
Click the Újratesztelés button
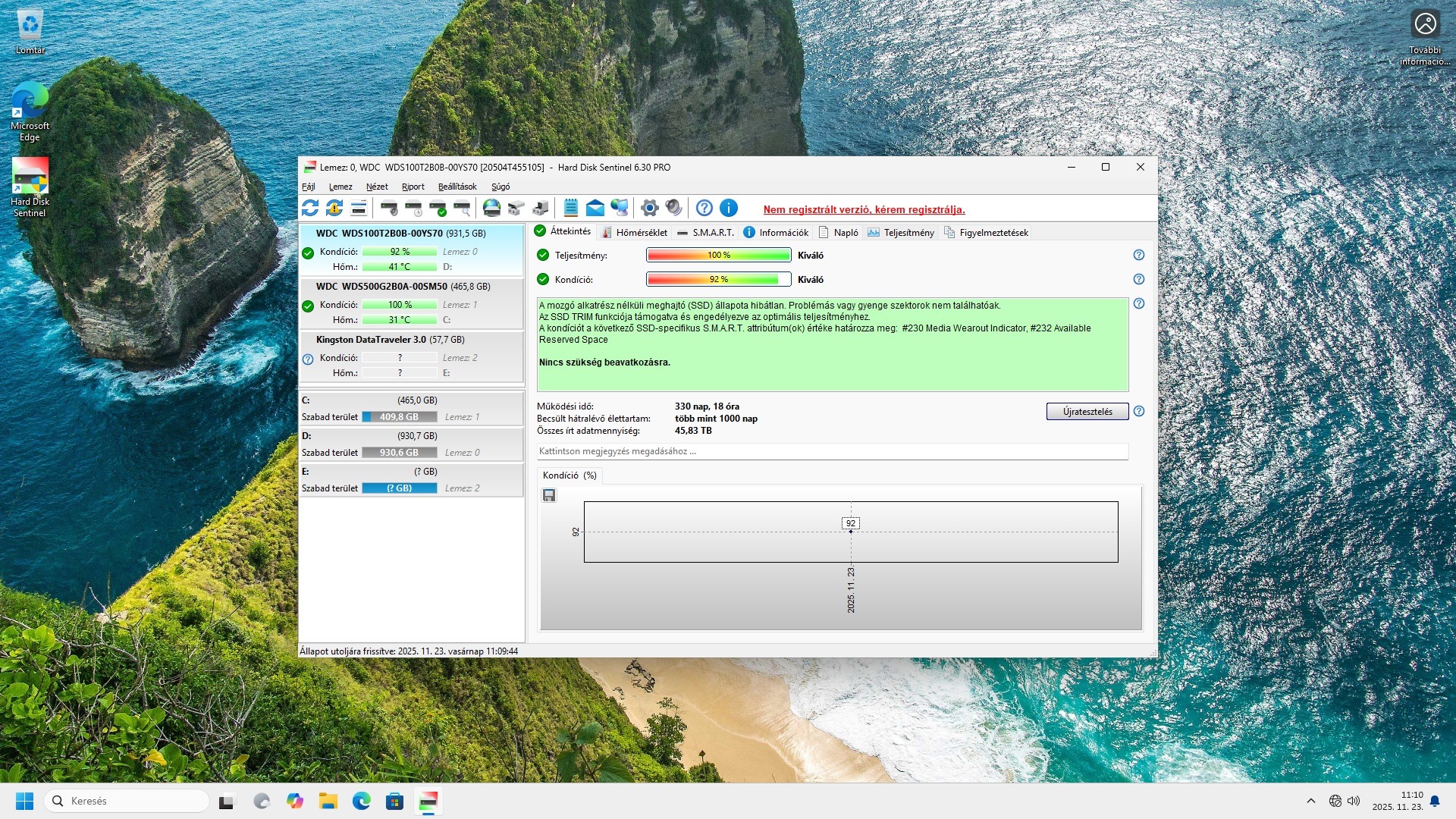1087,412
